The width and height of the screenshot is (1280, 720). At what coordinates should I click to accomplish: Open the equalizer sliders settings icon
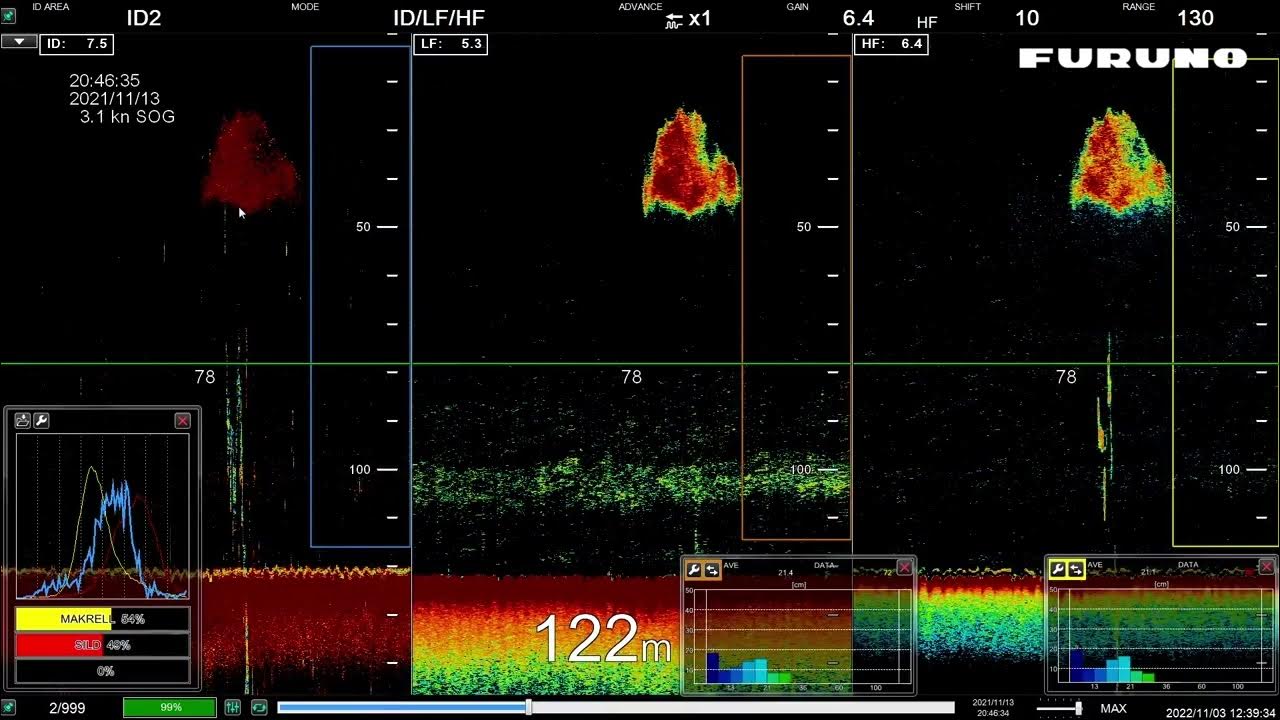point(233,708)
